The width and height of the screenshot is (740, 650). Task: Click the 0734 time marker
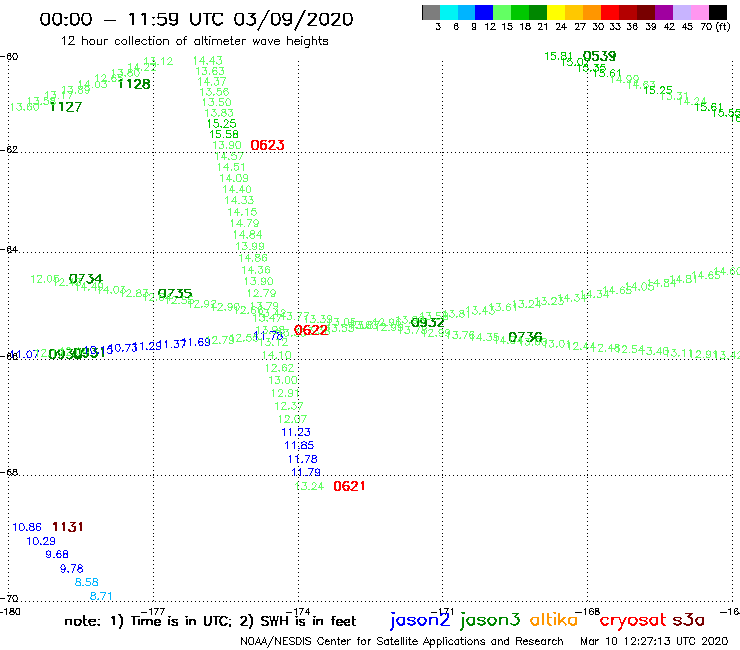tap(85, 279)
